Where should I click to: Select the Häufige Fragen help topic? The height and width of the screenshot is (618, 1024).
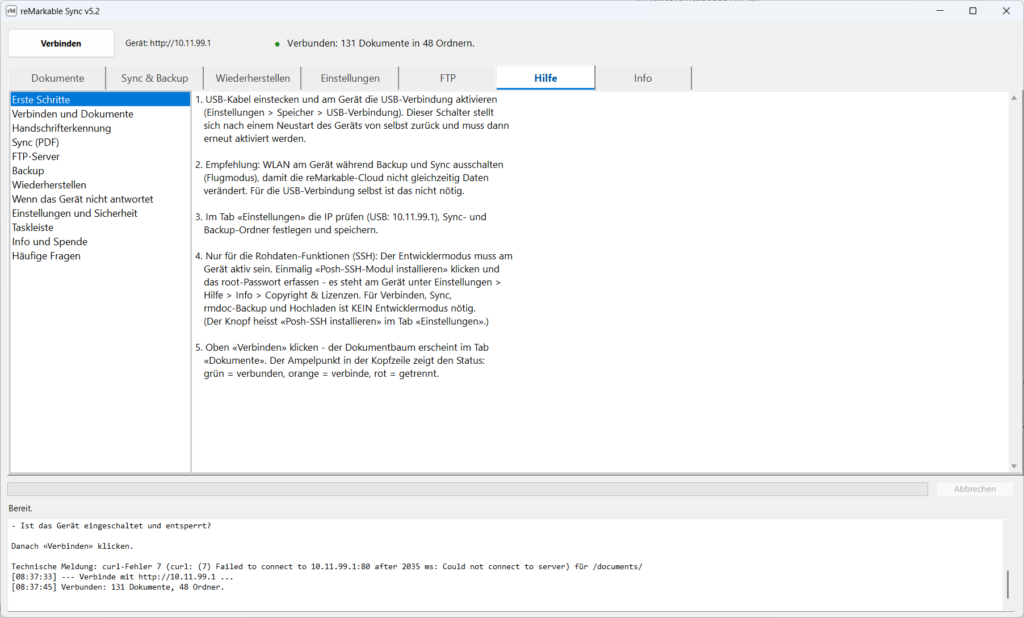tap(100, 256)
